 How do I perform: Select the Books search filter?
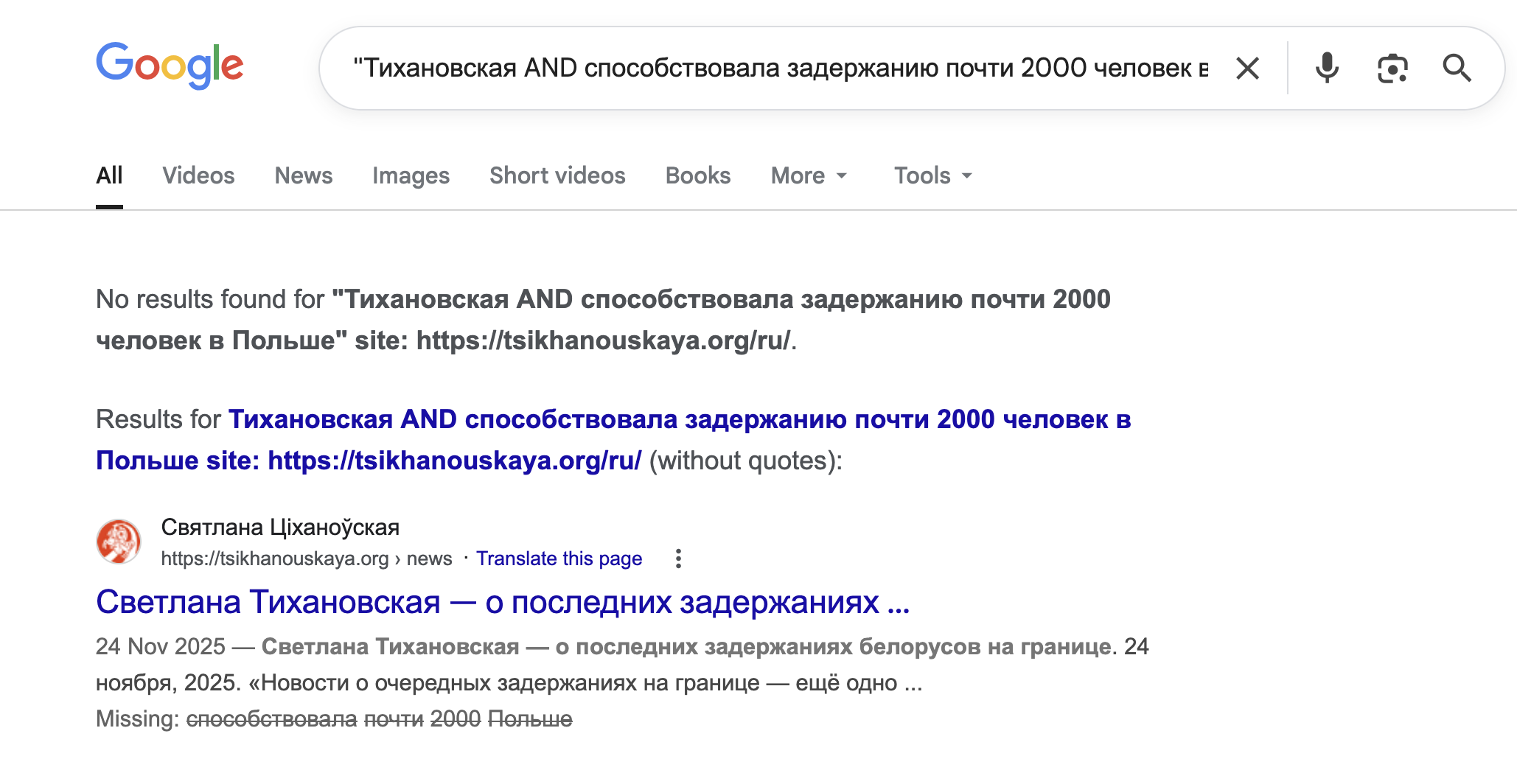(697, 175)
